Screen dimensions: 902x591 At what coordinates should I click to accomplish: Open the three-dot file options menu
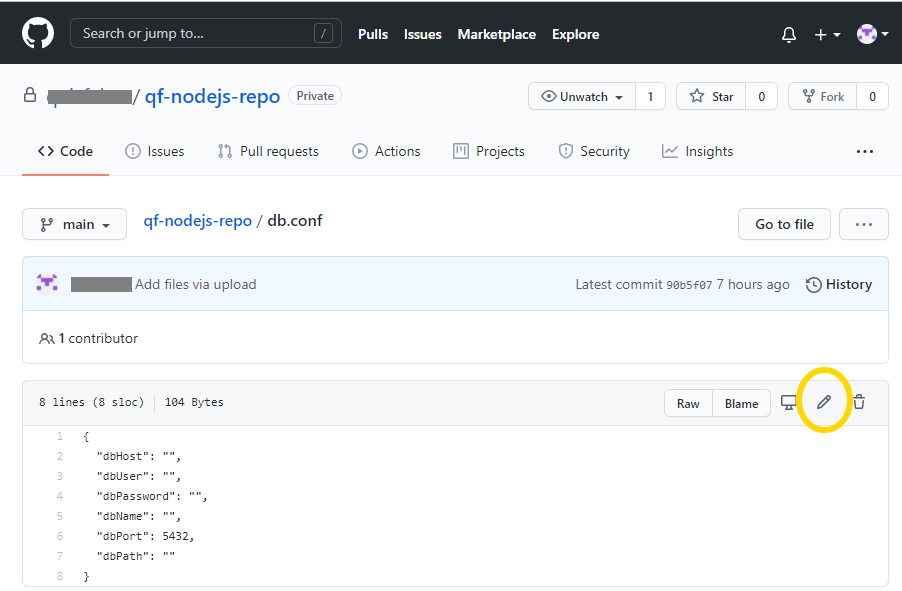(863, 224)
